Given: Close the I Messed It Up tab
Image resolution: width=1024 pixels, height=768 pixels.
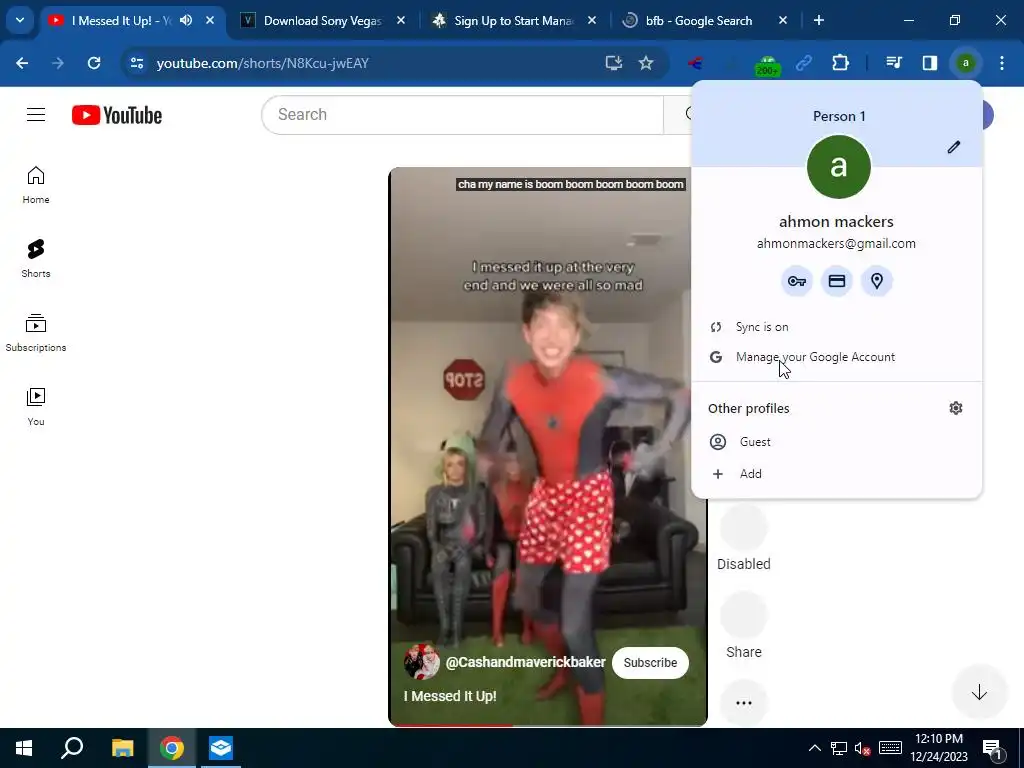Looking at the screenshot, I should pyautogui.click(x=210, y=20).
